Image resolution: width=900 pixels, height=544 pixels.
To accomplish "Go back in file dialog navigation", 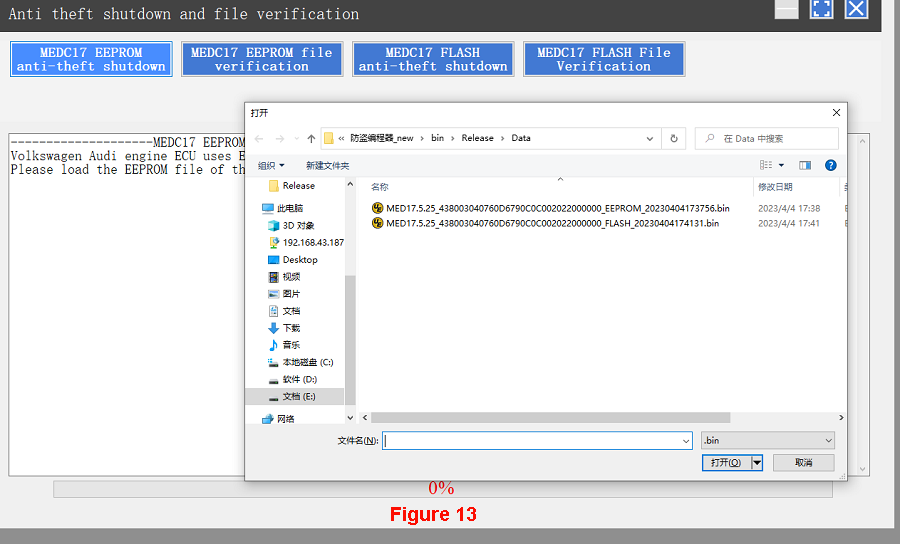I will [259, 138].
